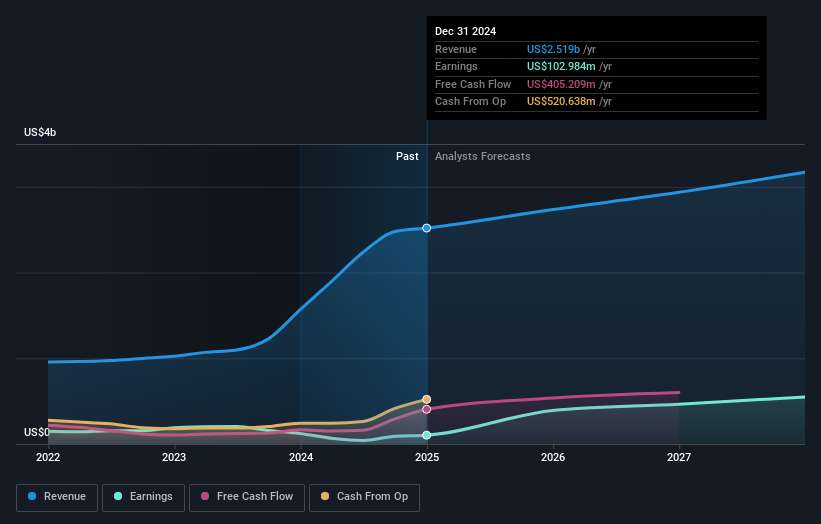Click the Dec 31 2024 tooltip date
The width and height of the screenshot is (821, 524).
pyautogui.click(x=465, y=31)
